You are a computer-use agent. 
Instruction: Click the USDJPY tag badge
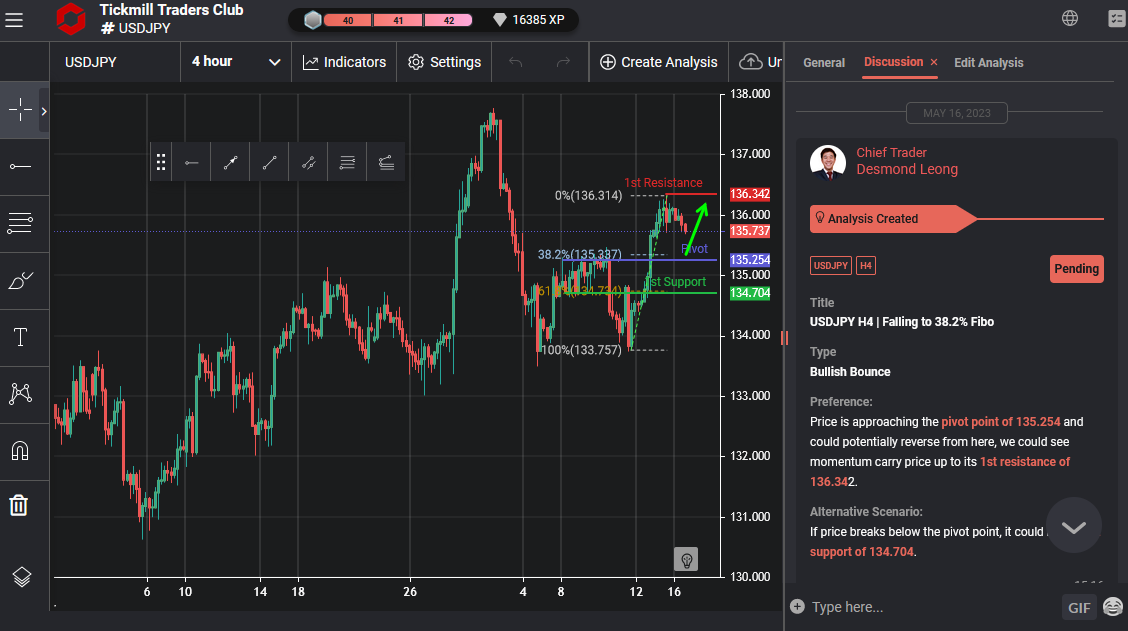(831, 265)
